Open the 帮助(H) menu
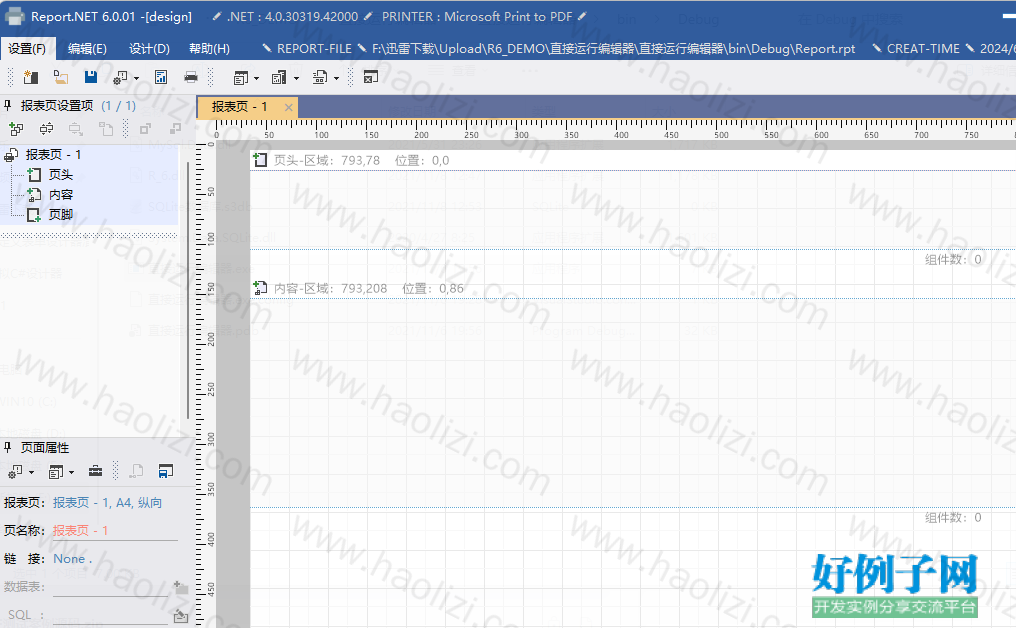 pyautogui.click(x=209, y=49)
